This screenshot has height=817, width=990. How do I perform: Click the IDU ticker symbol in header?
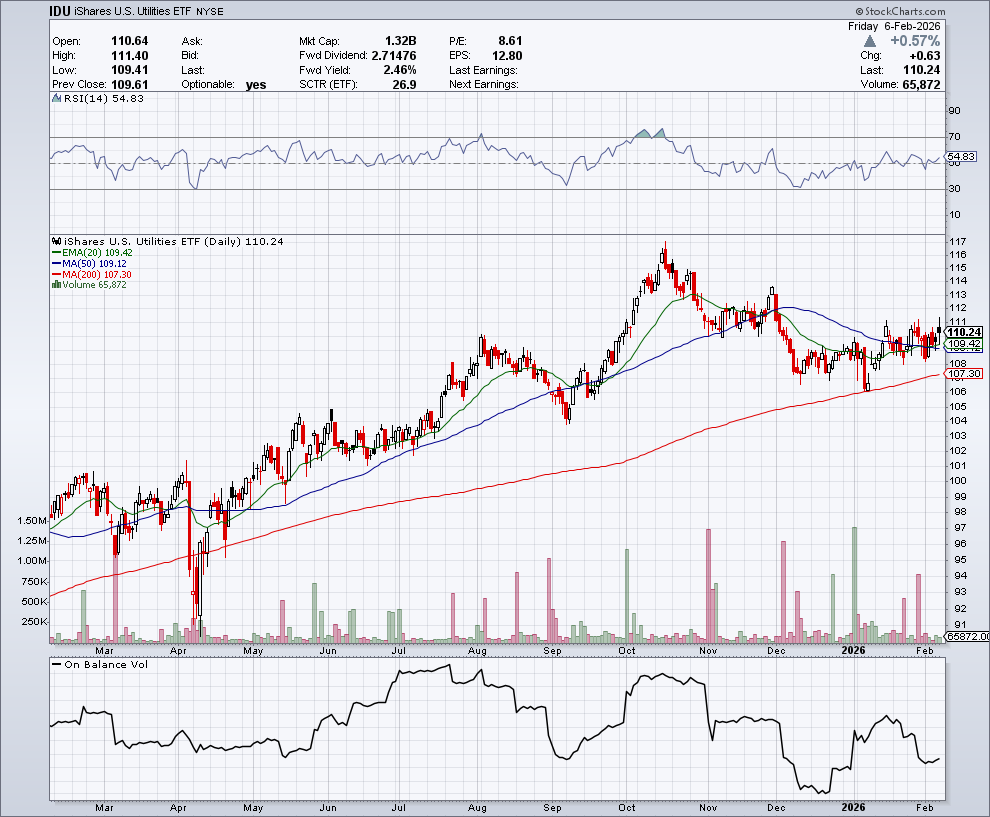click(x=62, y=11)
